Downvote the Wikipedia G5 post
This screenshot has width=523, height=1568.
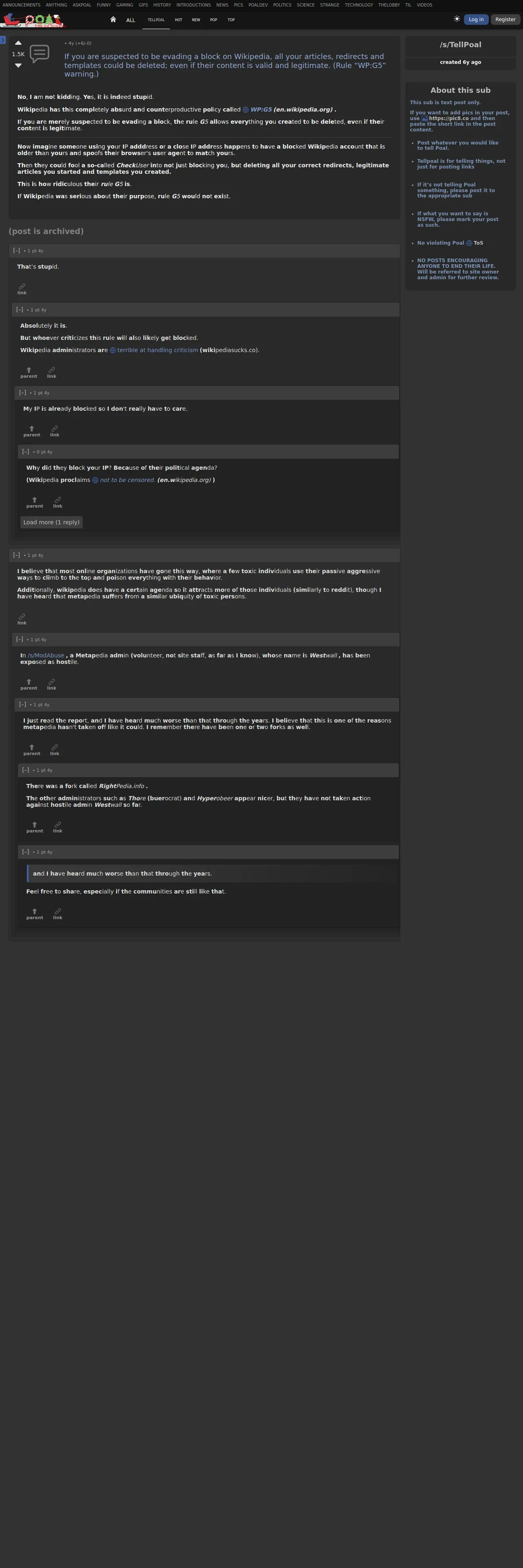pyautogui.click(x=18, y=65)
